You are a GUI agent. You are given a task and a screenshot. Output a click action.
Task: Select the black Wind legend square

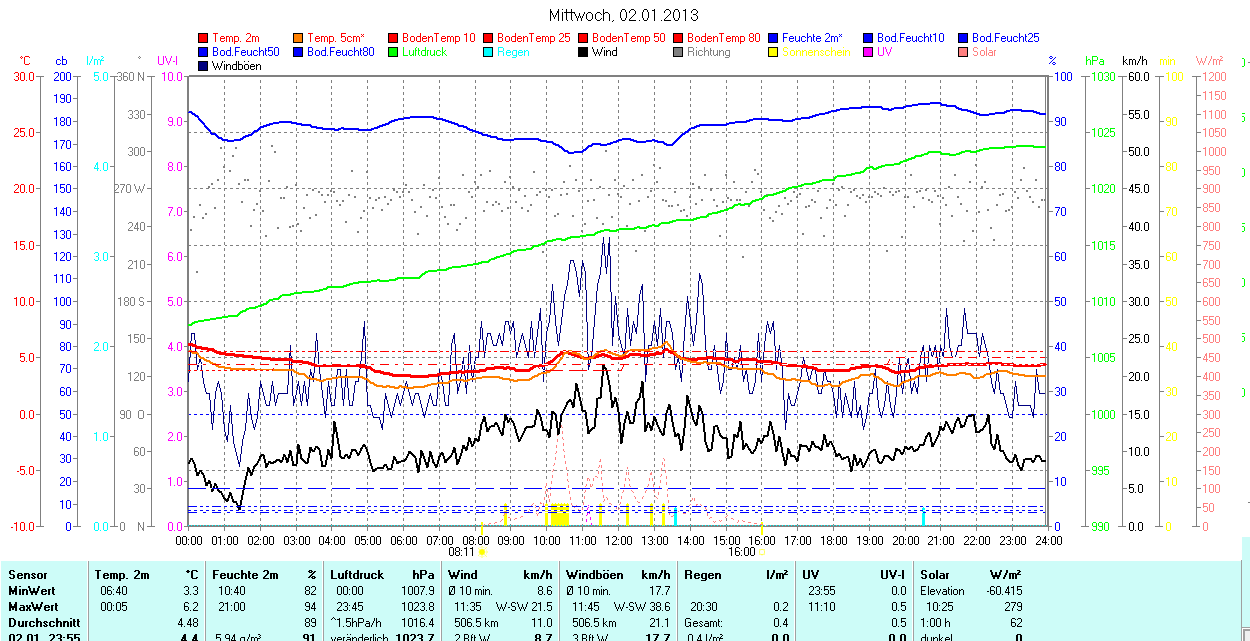click(584, 52)
